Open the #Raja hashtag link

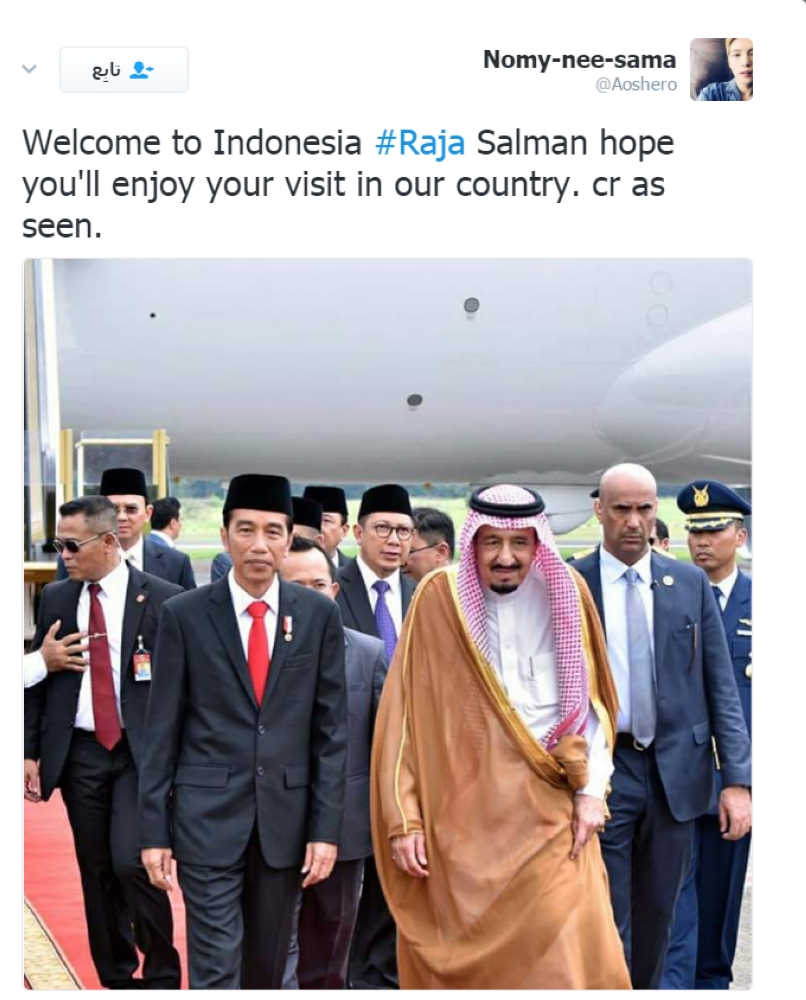[x=420, y=142]
